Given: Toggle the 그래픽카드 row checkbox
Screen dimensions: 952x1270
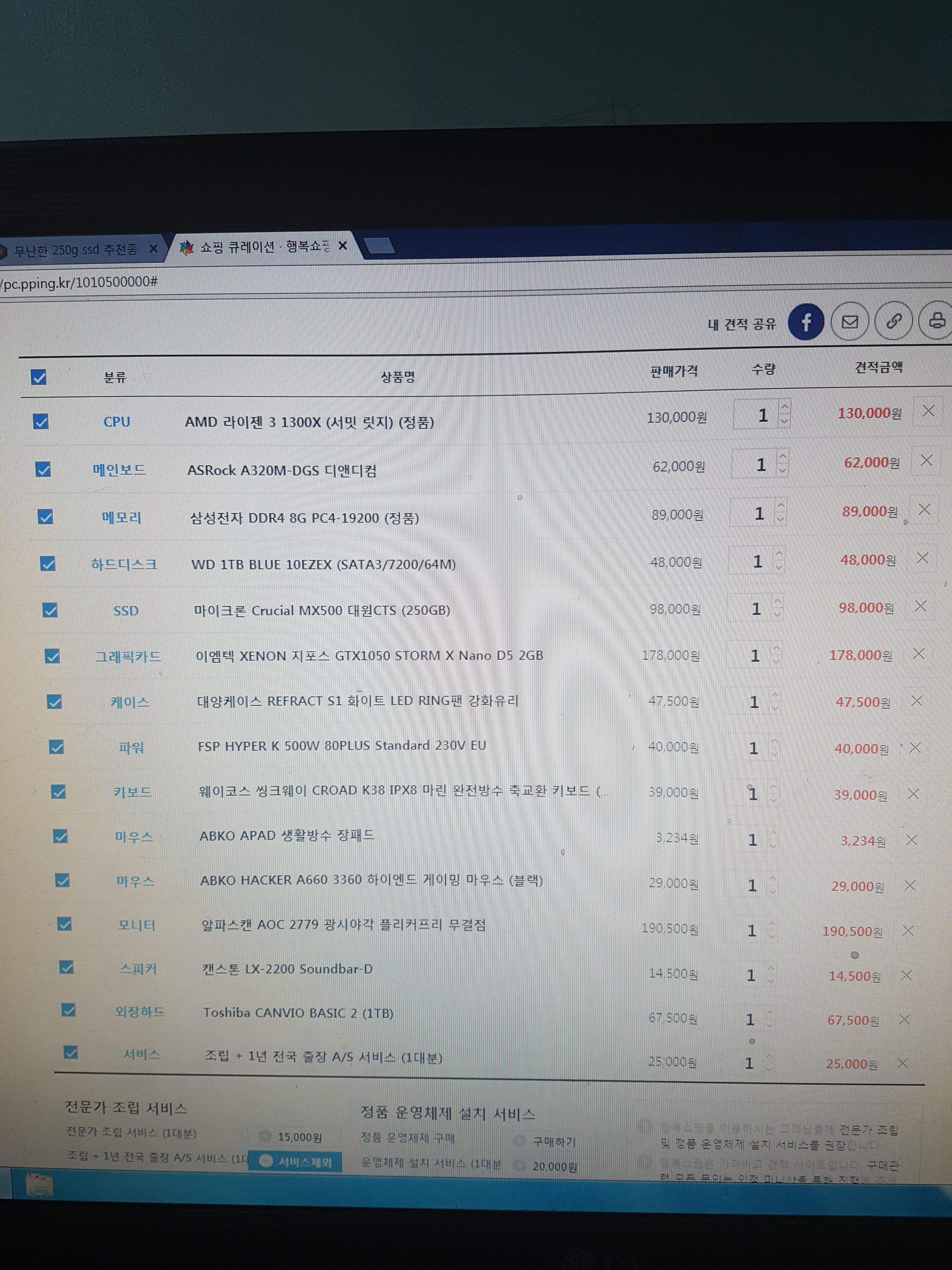Looking at the screenshot, I should [x=52, y=656].
